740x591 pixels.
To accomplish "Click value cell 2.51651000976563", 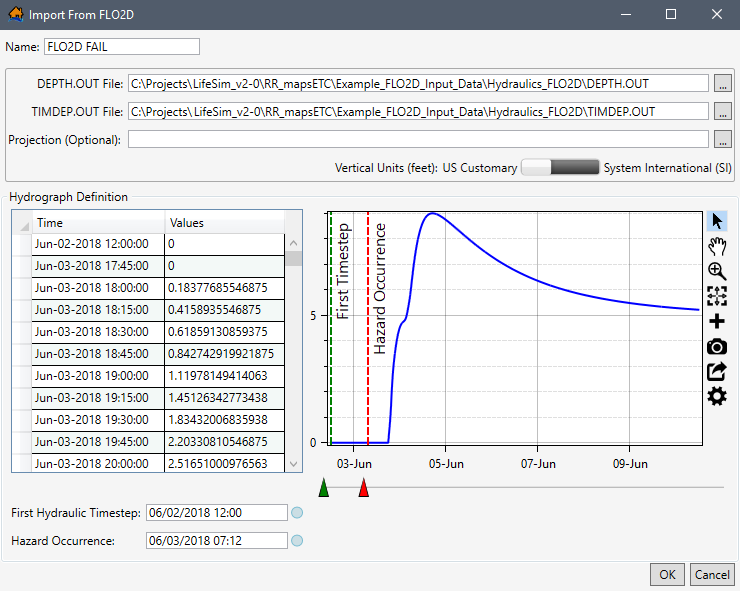I will coord(225,463).
